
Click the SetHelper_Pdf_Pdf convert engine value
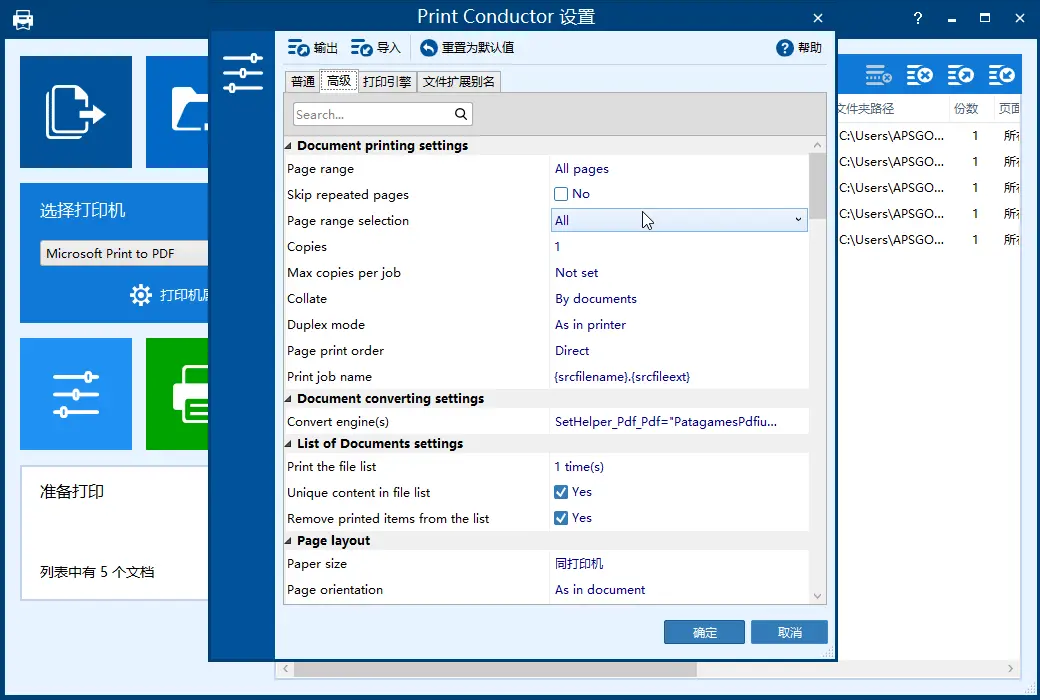[x=666, y=421]
